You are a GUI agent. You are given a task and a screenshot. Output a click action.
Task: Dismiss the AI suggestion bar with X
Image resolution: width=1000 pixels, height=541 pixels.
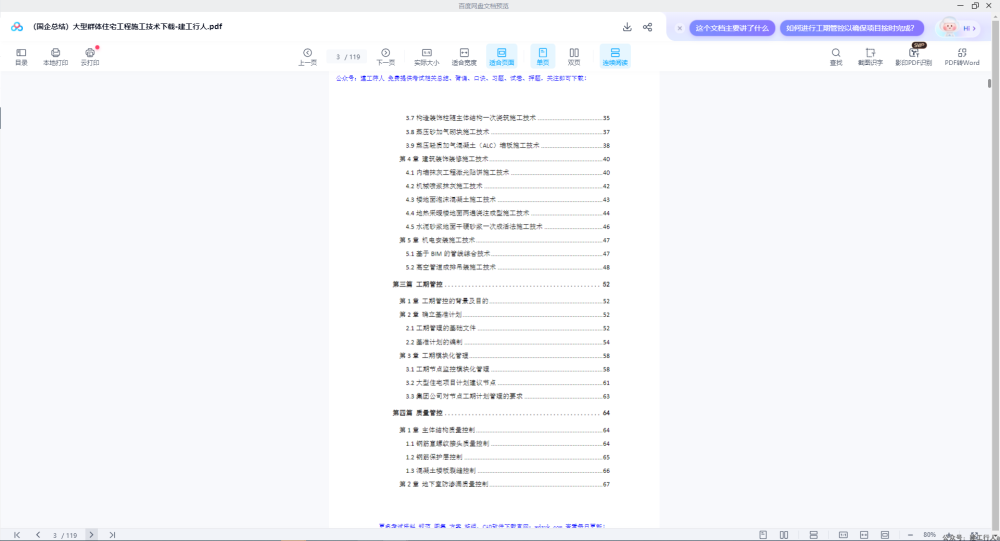coord(680,28)
